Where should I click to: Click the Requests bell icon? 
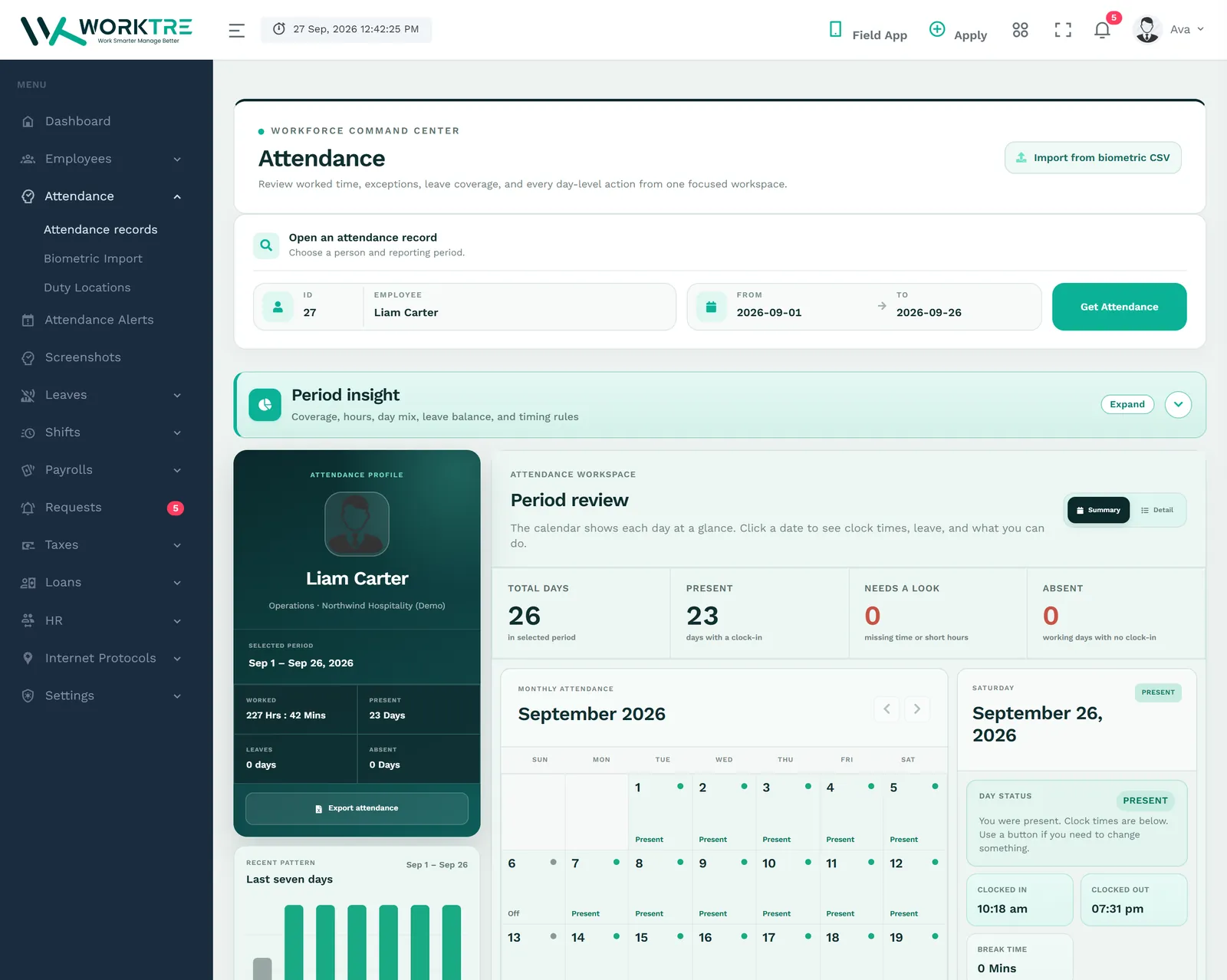tap(28, 508)
